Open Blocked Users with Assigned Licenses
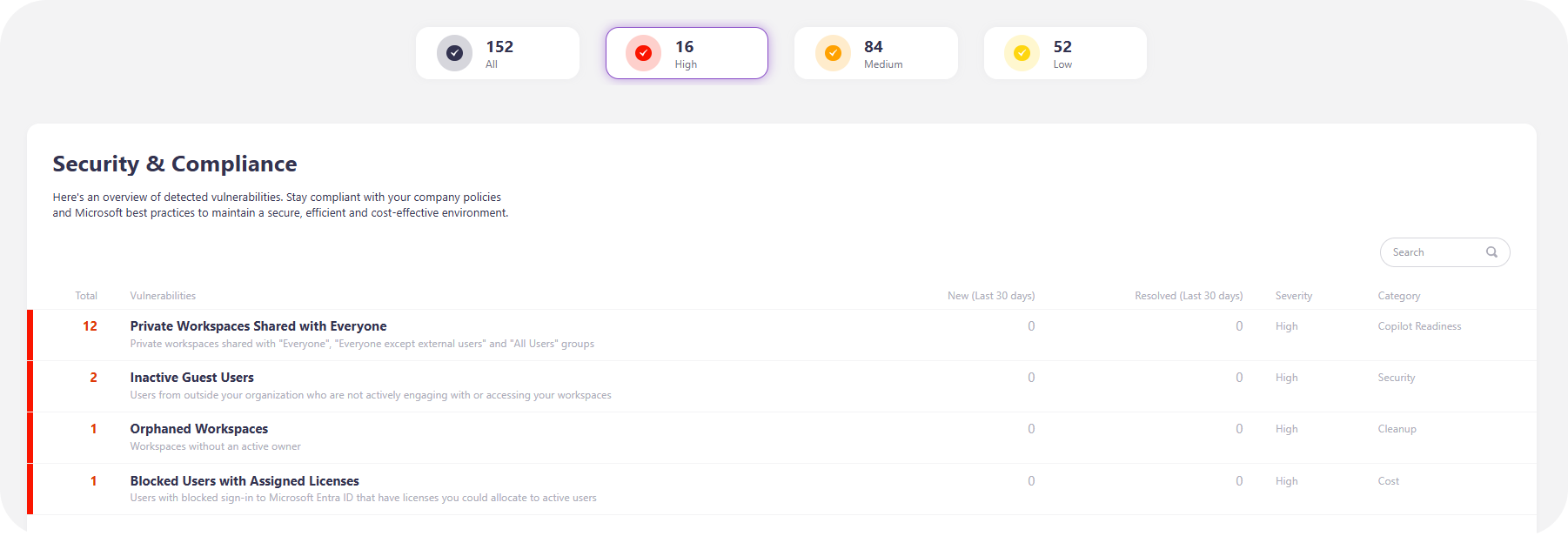The image size is (1568, 536). (x=245, y=481)
